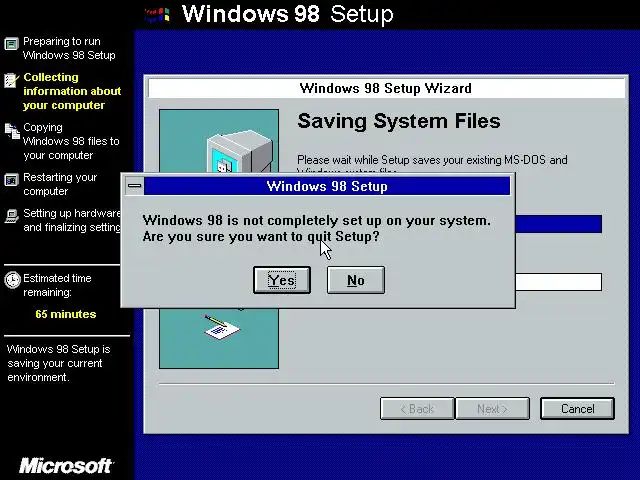Click the Windows flag logo

coord(157,15)
